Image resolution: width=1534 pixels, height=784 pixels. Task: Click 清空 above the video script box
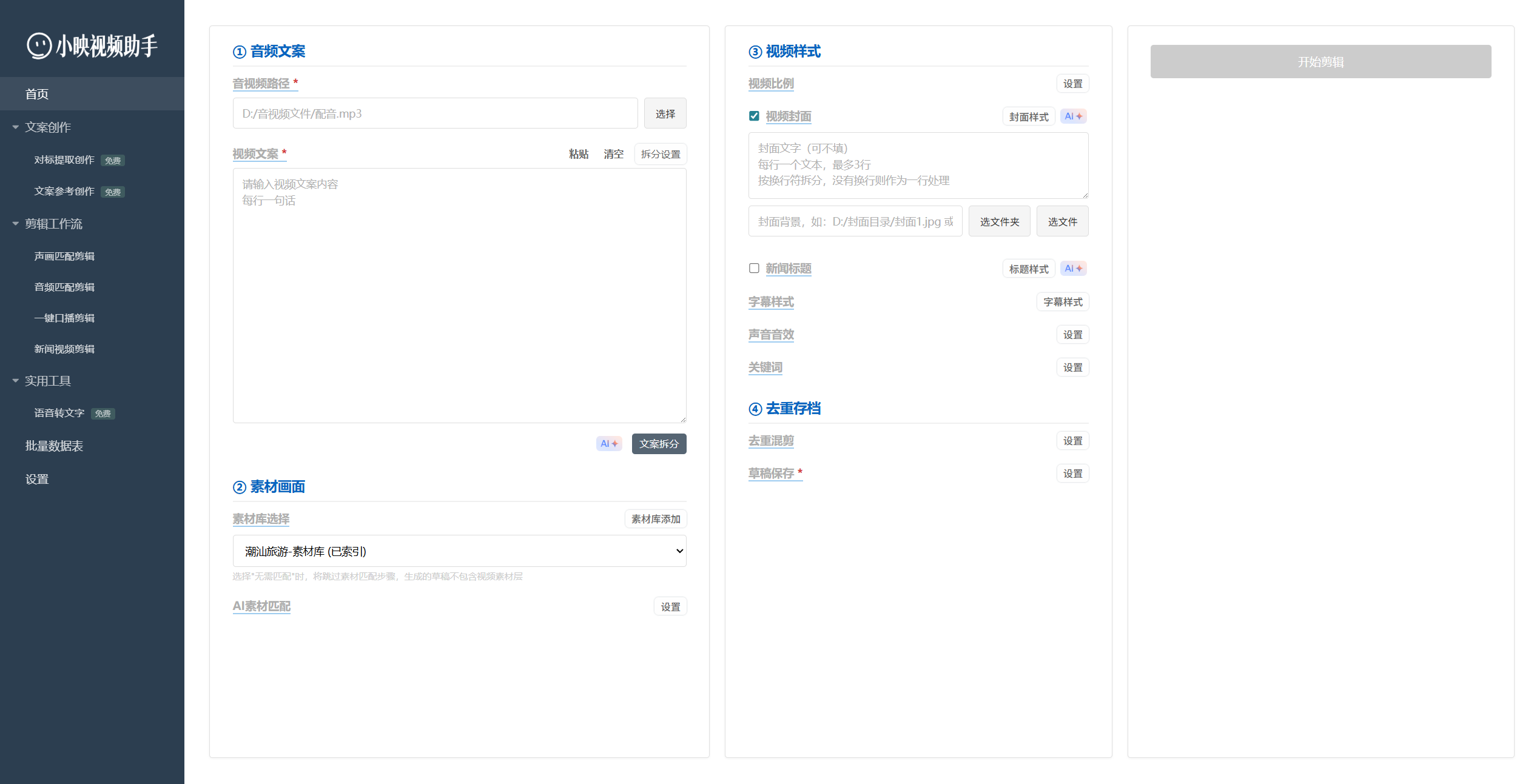click(x=613, y=154)
